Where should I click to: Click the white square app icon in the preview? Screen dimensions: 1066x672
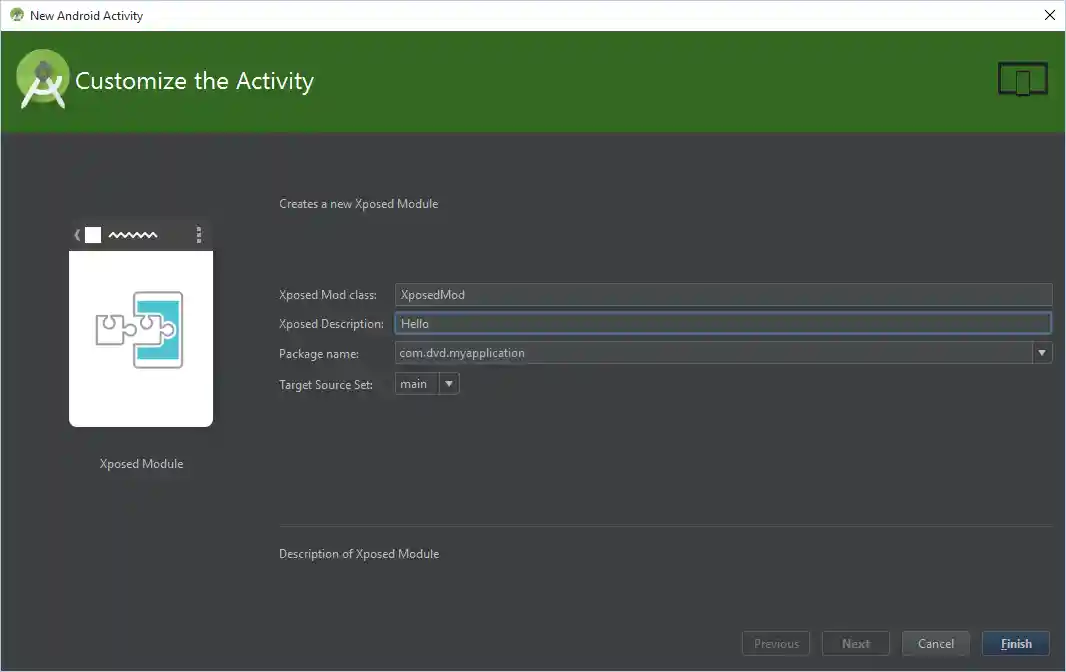(93, 235)
